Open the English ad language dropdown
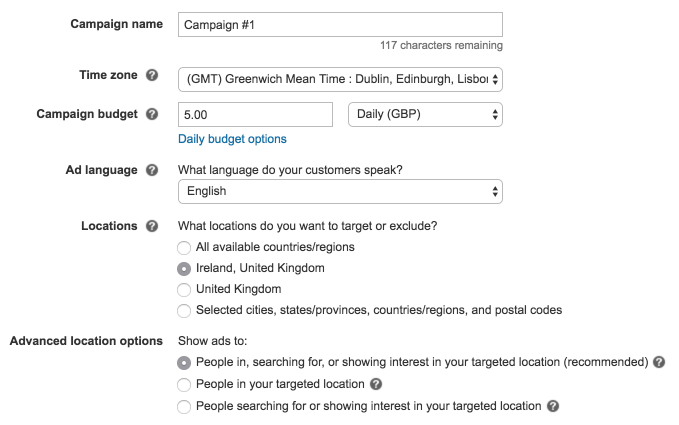Image resolution: width=679 pixels, height=425 pixels. (339, 191)
